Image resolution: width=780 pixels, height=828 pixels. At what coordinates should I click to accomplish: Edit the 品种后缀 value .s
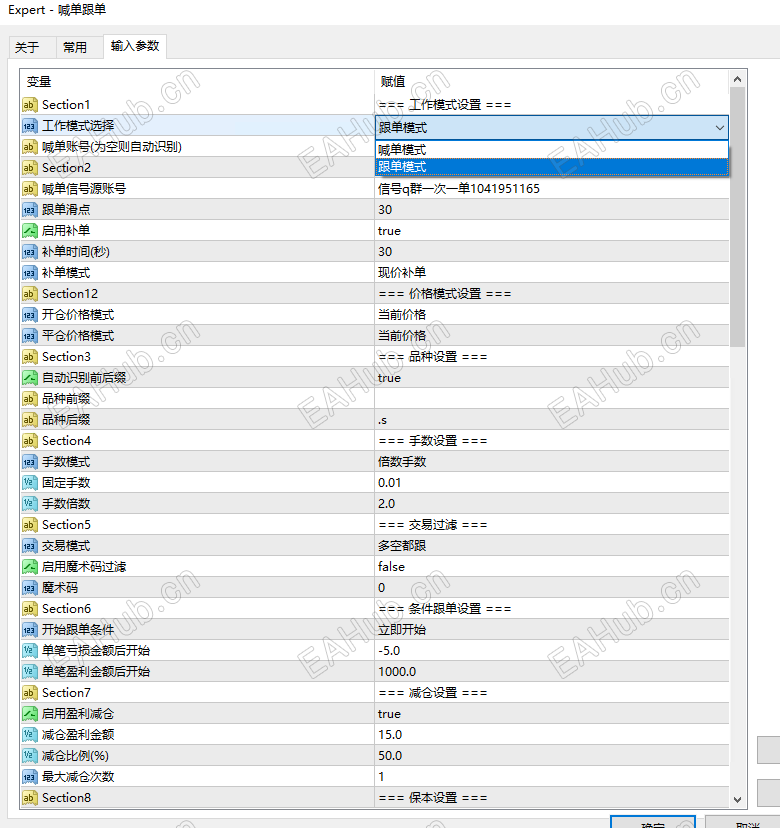(552, 420)
